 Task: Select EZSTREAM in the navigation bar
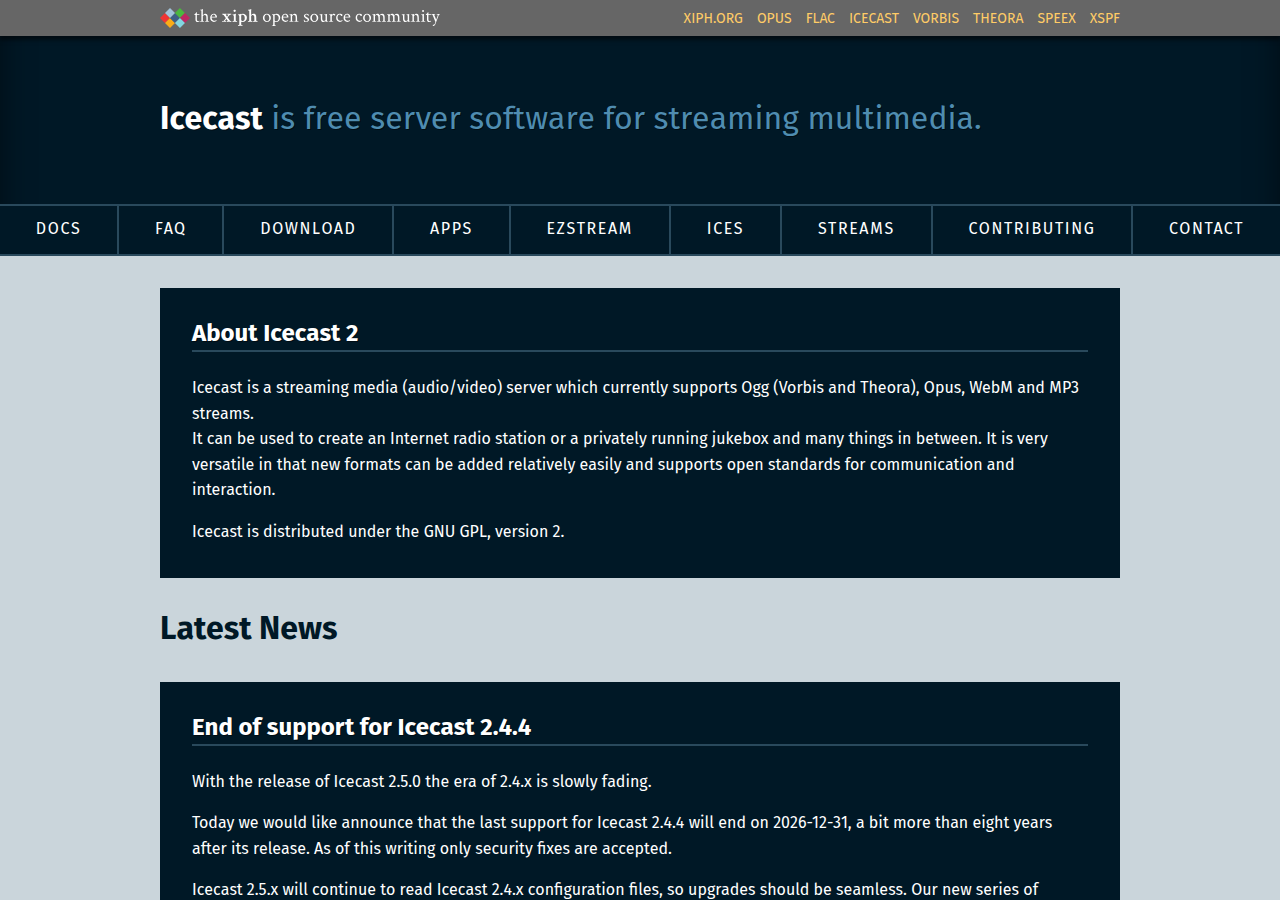[590, 229]
